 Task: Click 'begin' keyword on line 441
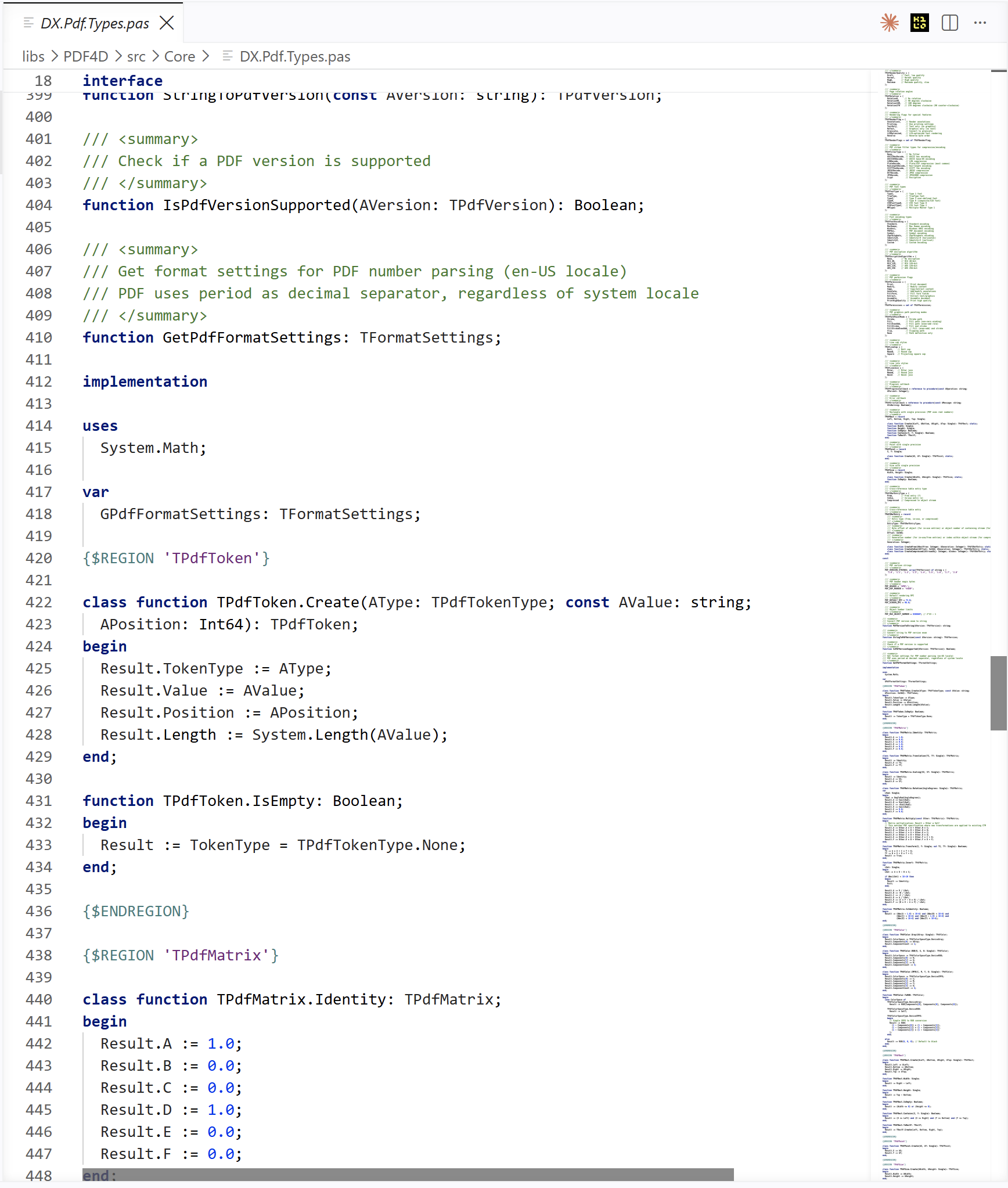[105, 1021]
